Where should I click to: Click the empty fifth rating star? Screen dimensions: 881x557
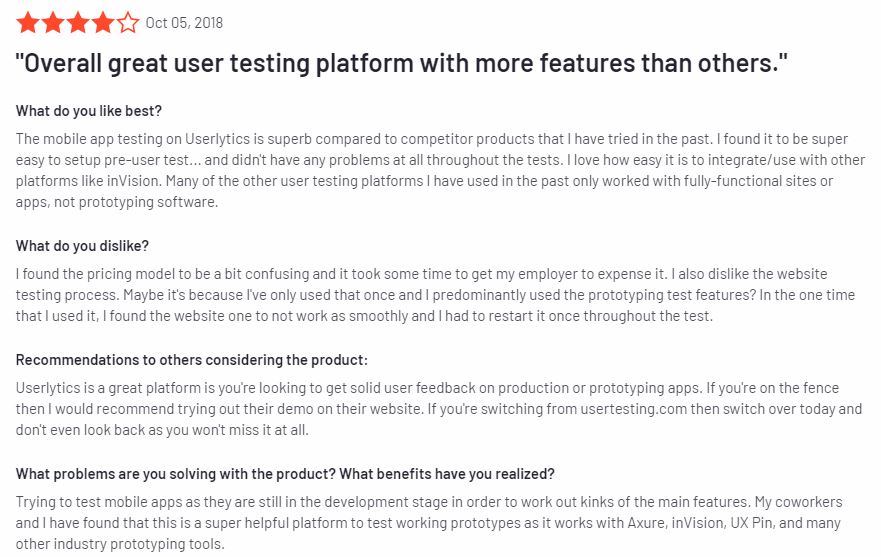pos(128,23)
